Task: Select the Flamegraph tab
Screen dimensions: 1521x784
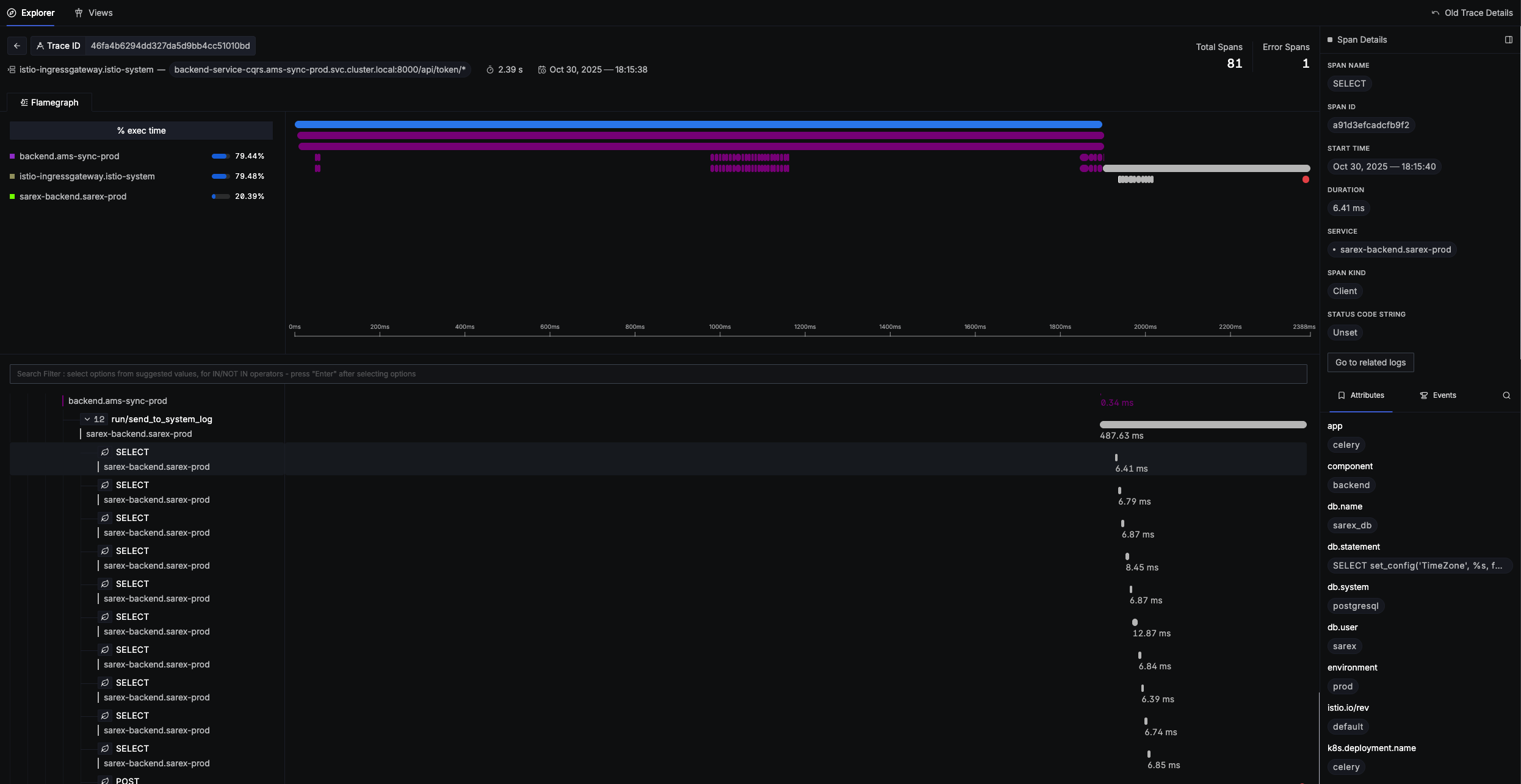Action: (49, 102)
